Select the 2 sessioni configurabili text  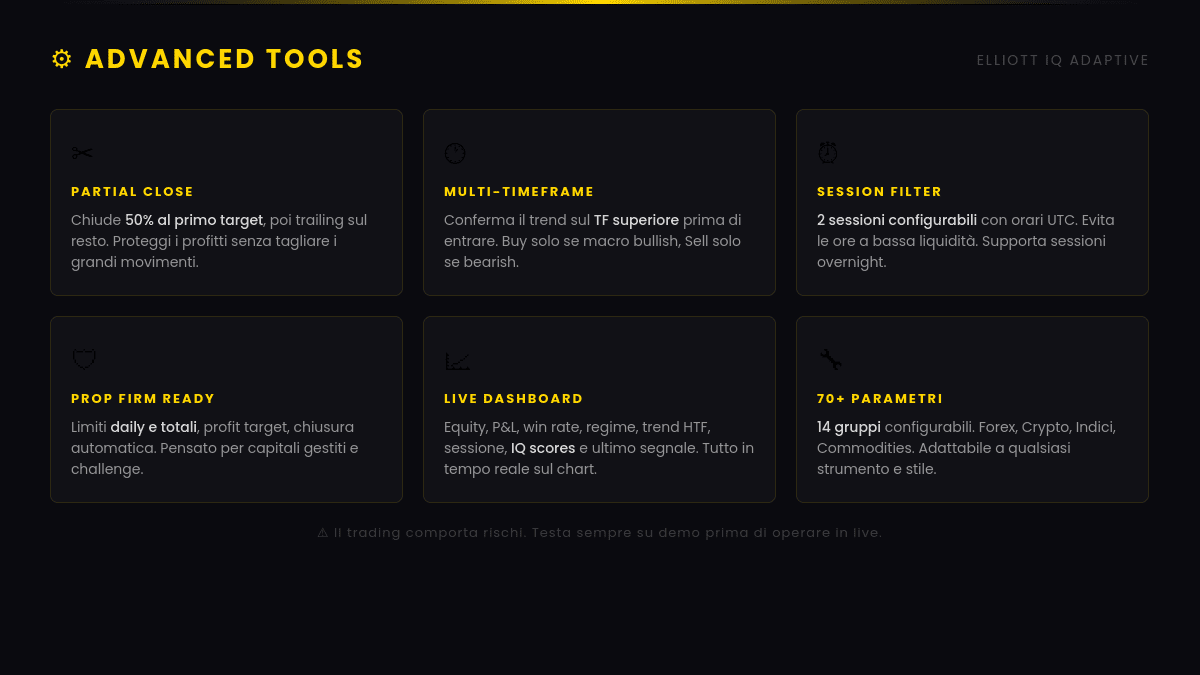(x=896, y=220)
